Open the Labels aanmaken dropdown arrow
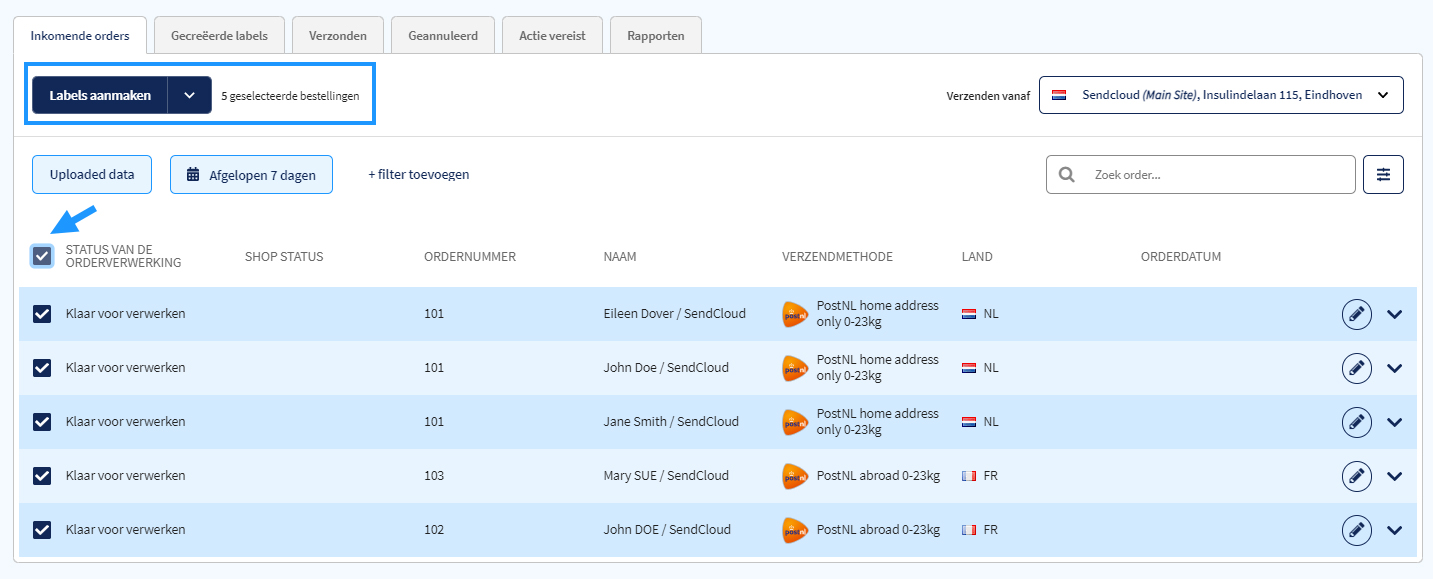The image size is (1433, 579). (189, 95)
